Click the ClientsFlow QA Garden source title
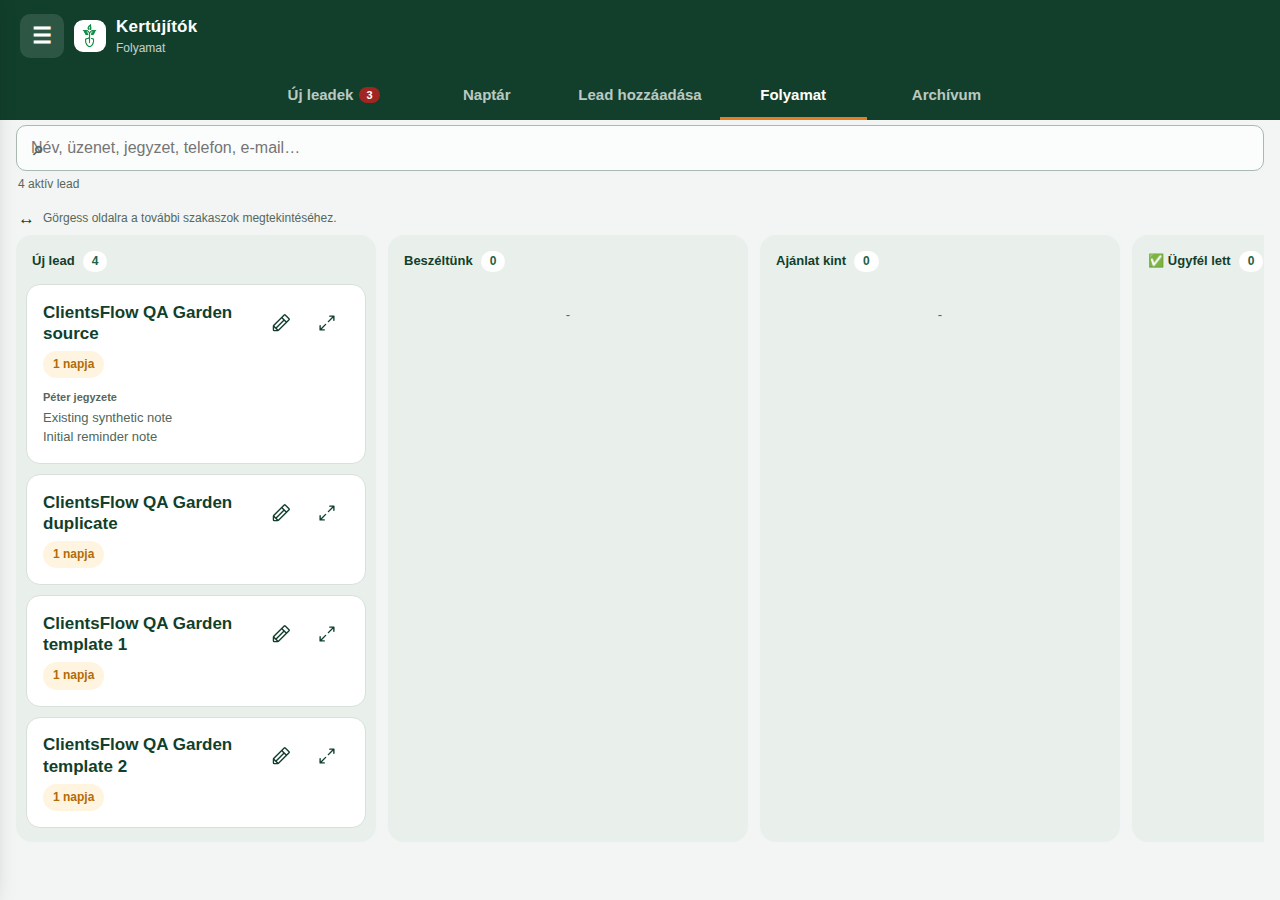This screenshot has width=1280, height=900. (137, 323)
